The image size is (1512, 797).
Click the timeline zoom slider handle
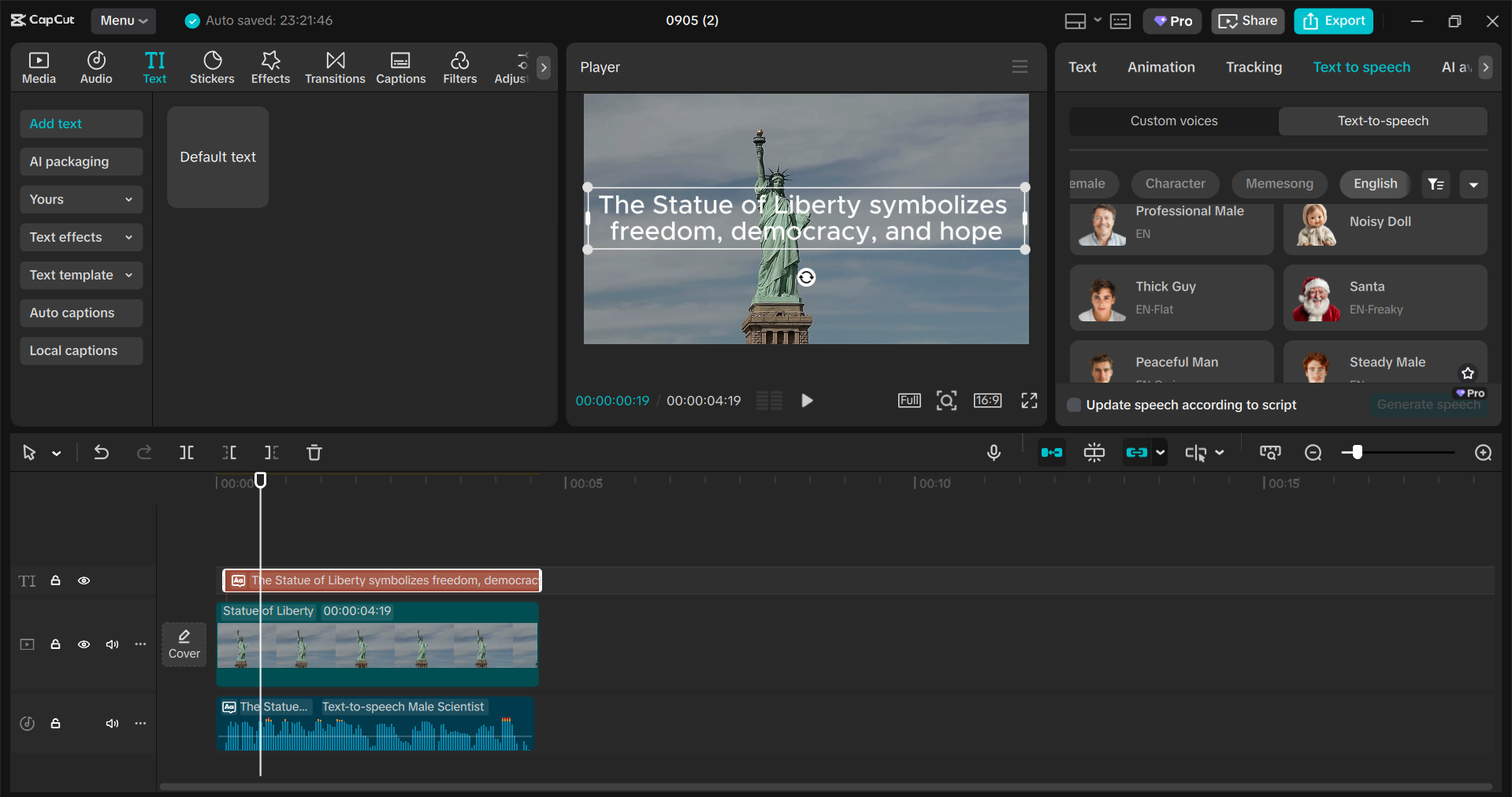coord(1357,452)
